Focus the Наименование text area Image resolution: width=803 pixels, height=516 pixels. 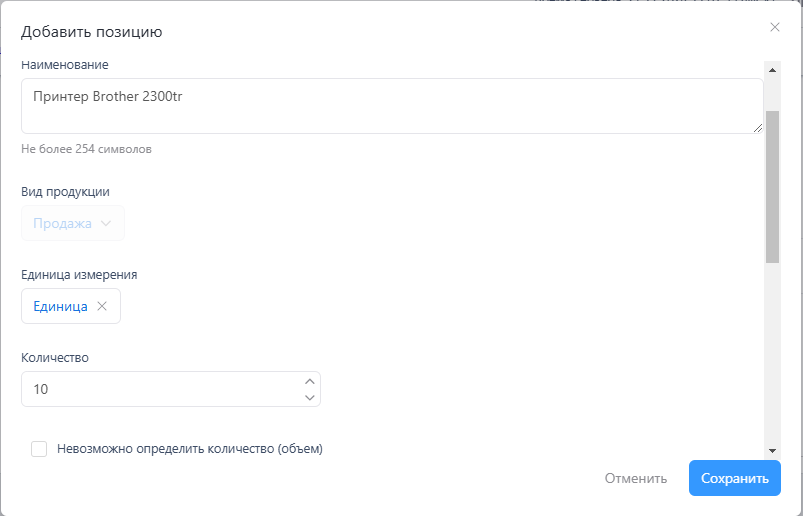pos(390,106)
